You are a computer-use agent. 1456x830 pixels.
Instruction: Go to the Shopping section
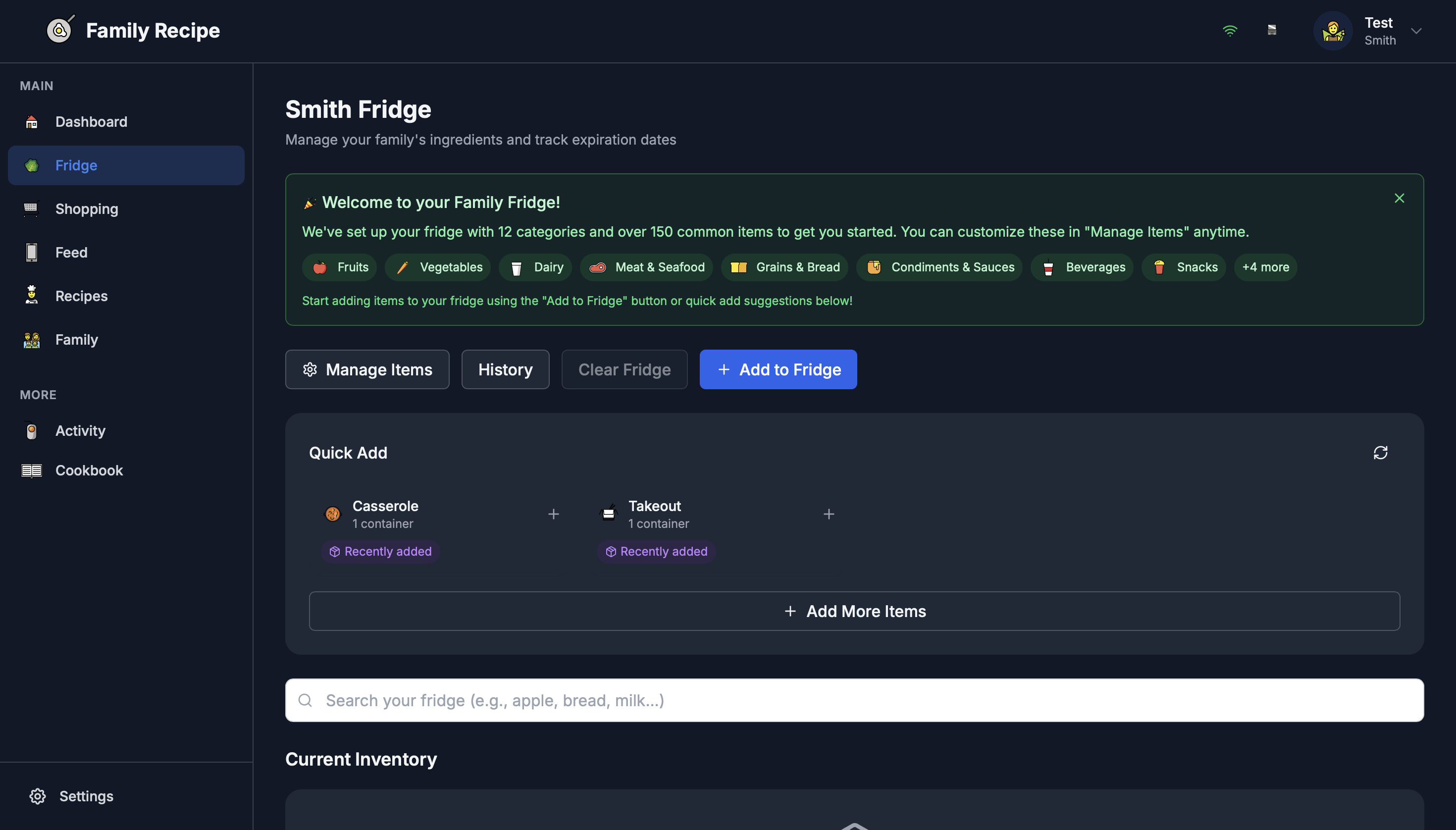pyautogui.click(x=87, y=208)
